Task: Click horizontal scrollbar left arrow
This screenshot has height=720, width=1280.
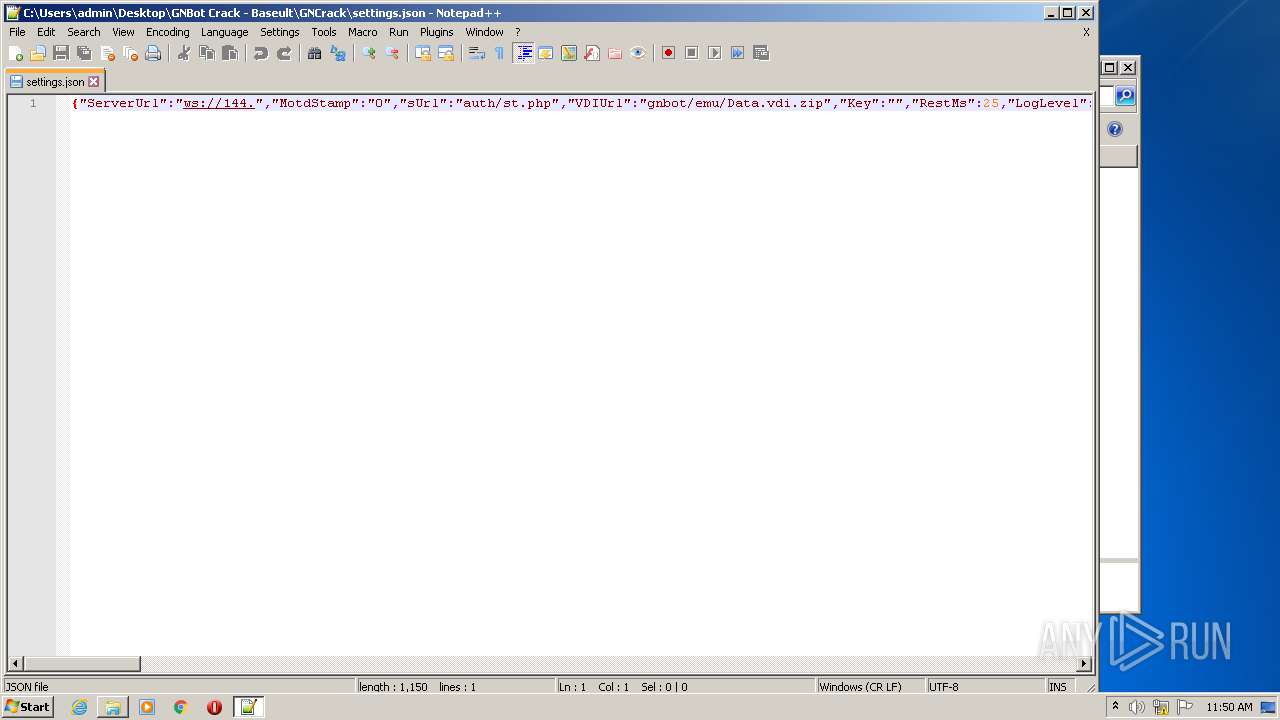Action: point(15,664)
